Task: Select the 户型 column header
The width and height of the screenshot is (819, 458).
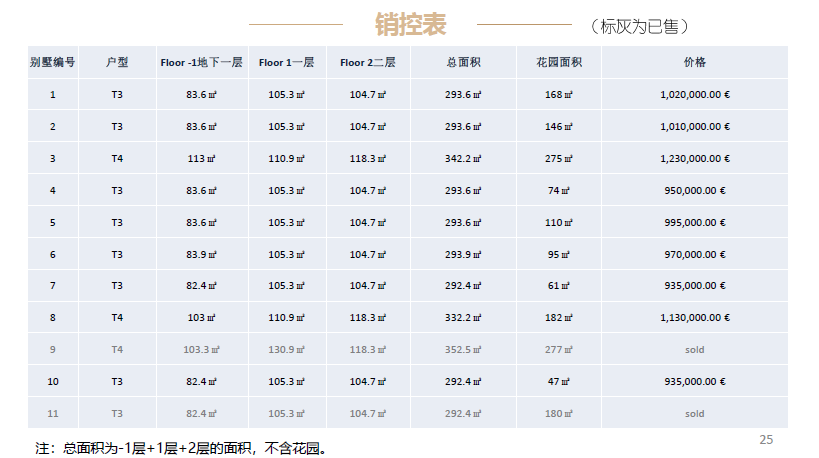Action: click(117, 62)
